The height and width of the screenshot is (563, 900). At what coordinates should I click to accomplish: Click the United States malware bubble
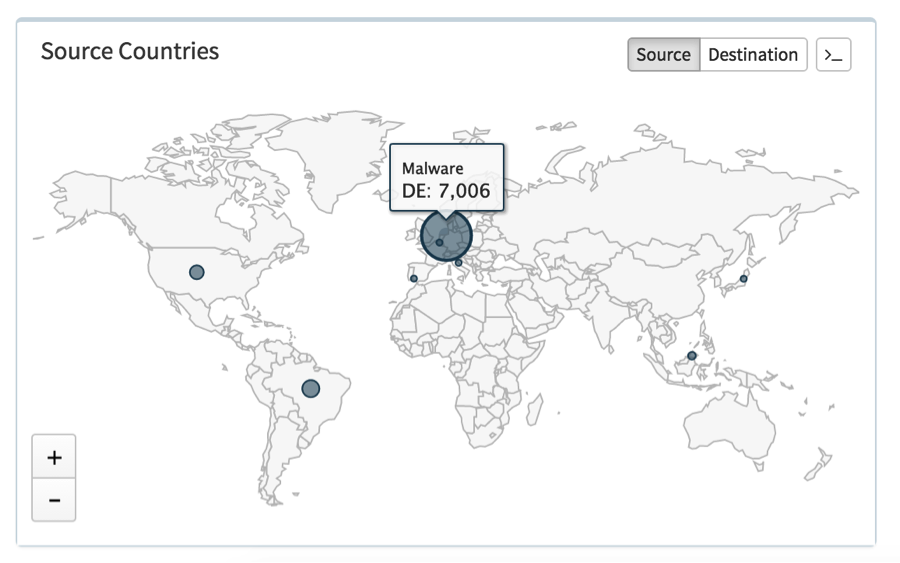point(197,272)
